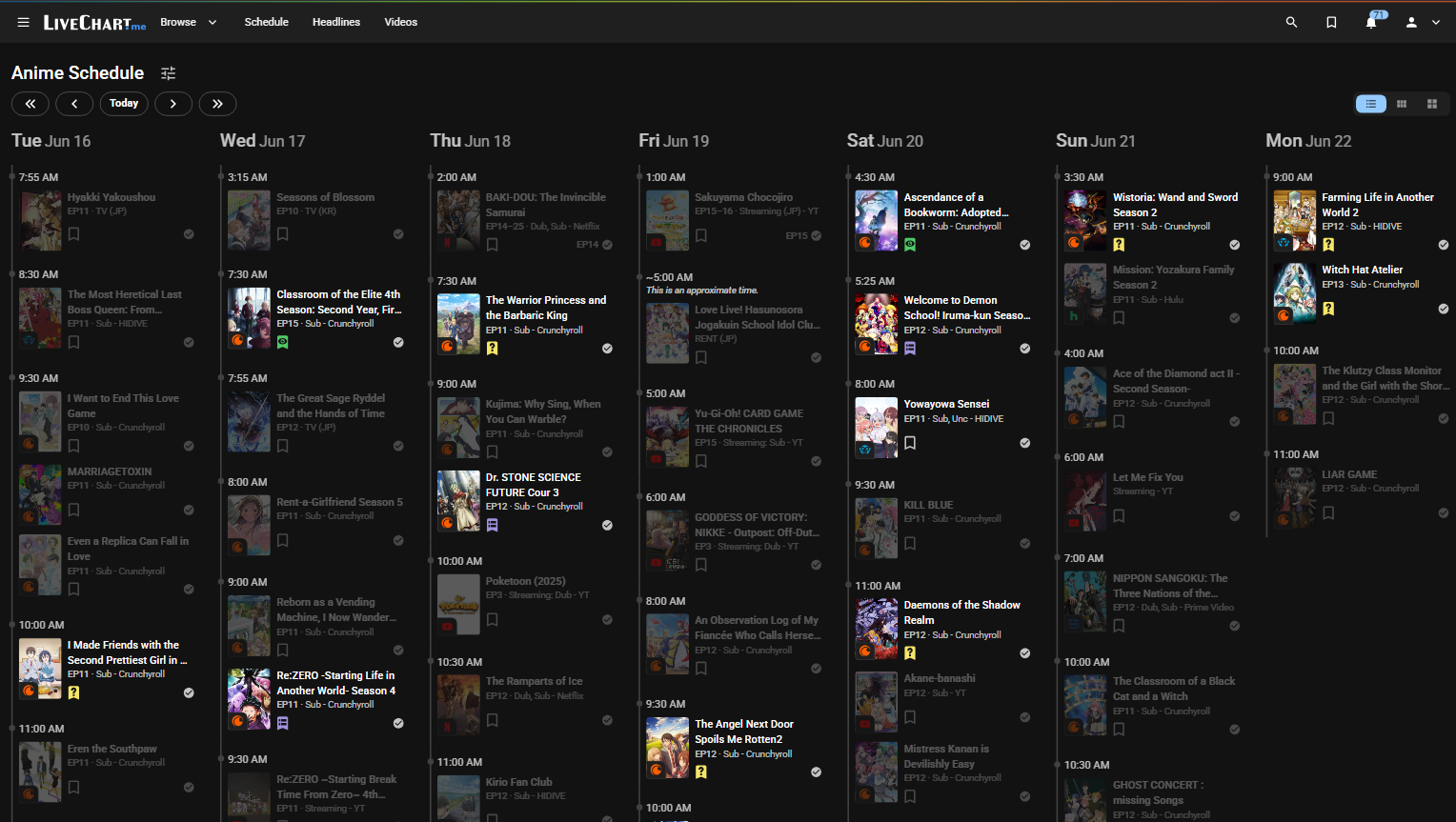Click yellow status icon for Witch Hat Atelier
The image size is (1456, 822).
(x=1327, y=309)
